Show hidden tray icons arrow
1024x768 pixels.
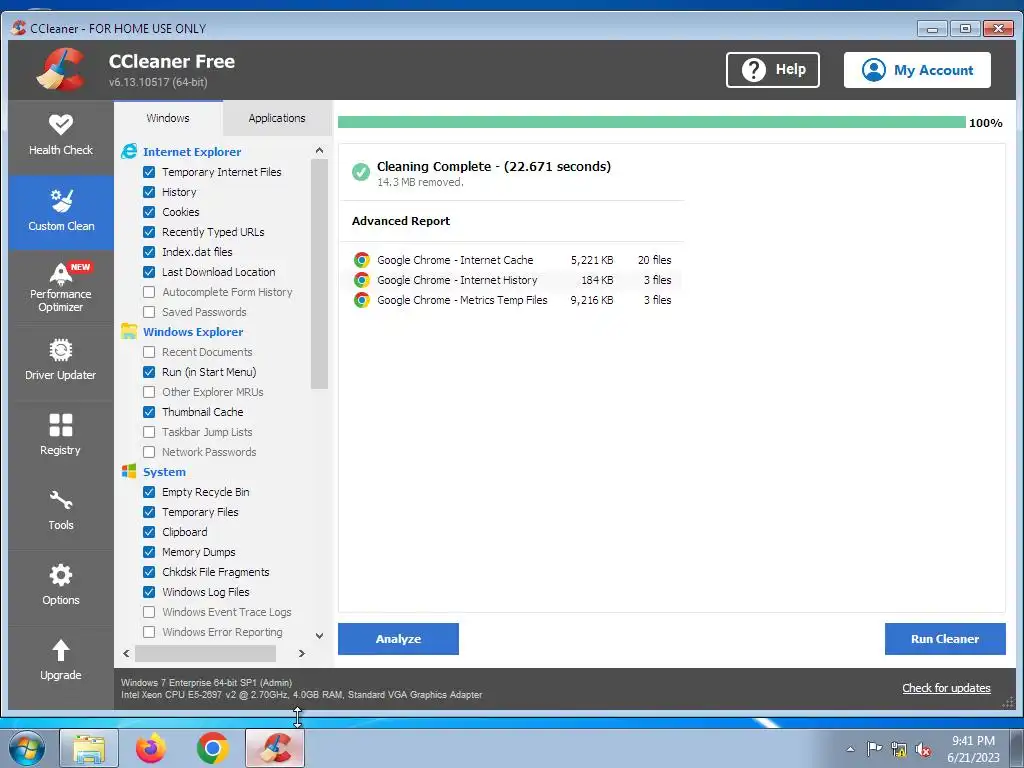point(850,749)
